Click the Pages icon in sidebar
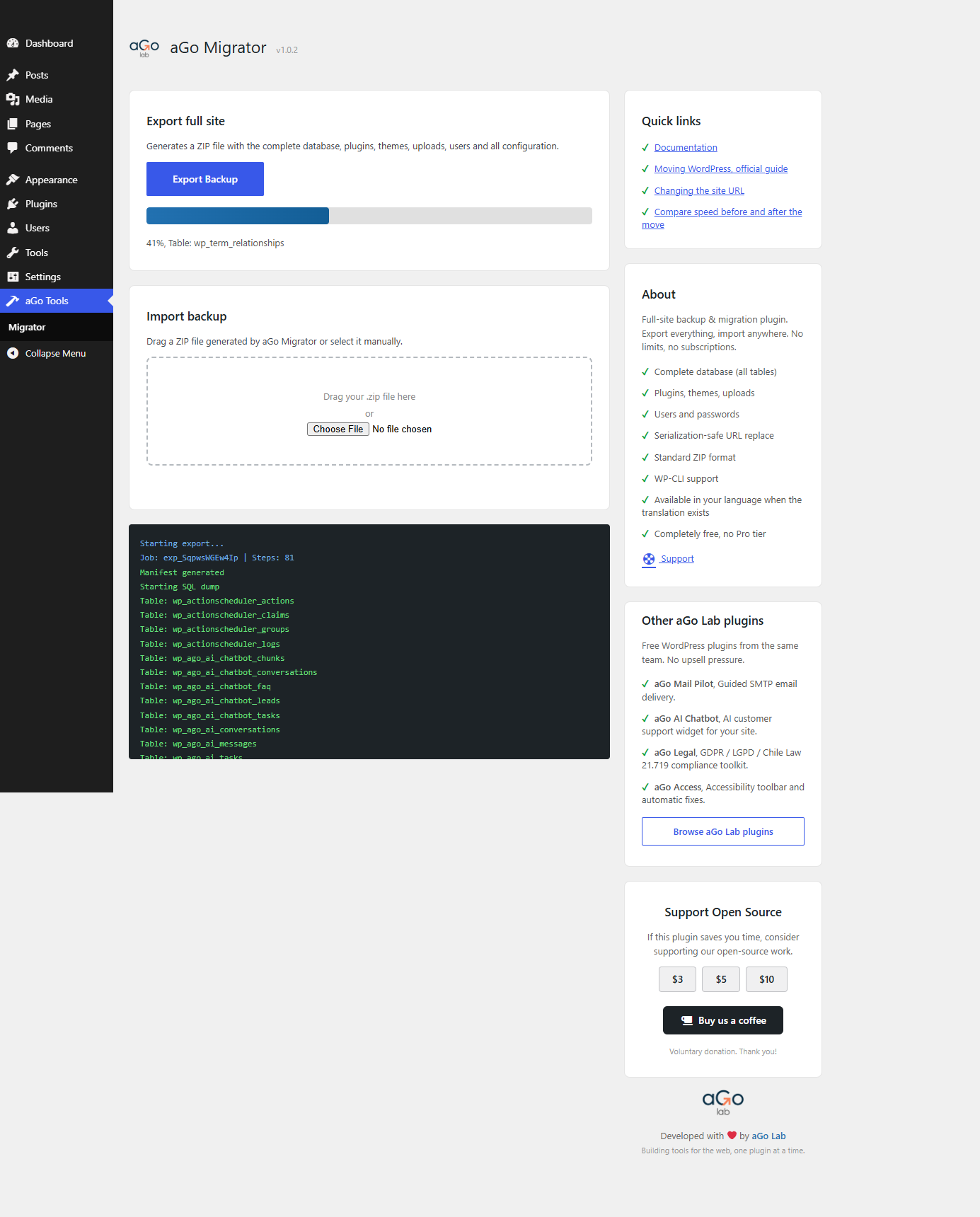Screen dimensions: 980x1217 pyautogui.click(x=13, y=124)
